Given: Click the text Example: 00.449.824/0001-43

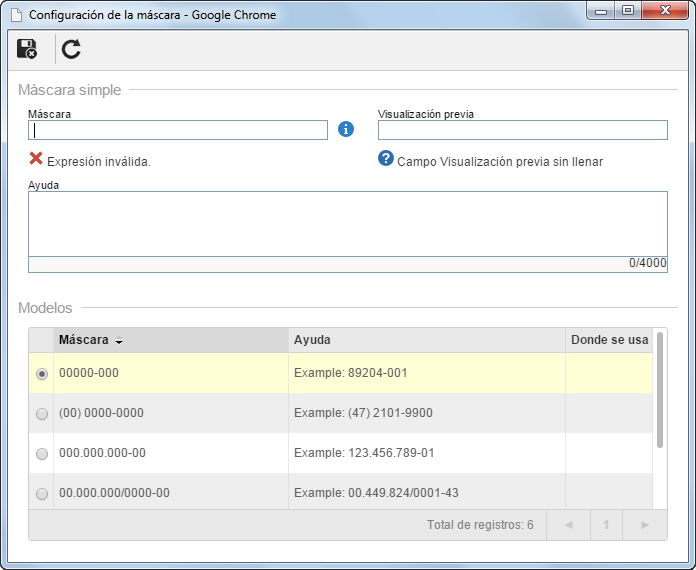Looking at the screenshot, I should (x=376, y=493).
